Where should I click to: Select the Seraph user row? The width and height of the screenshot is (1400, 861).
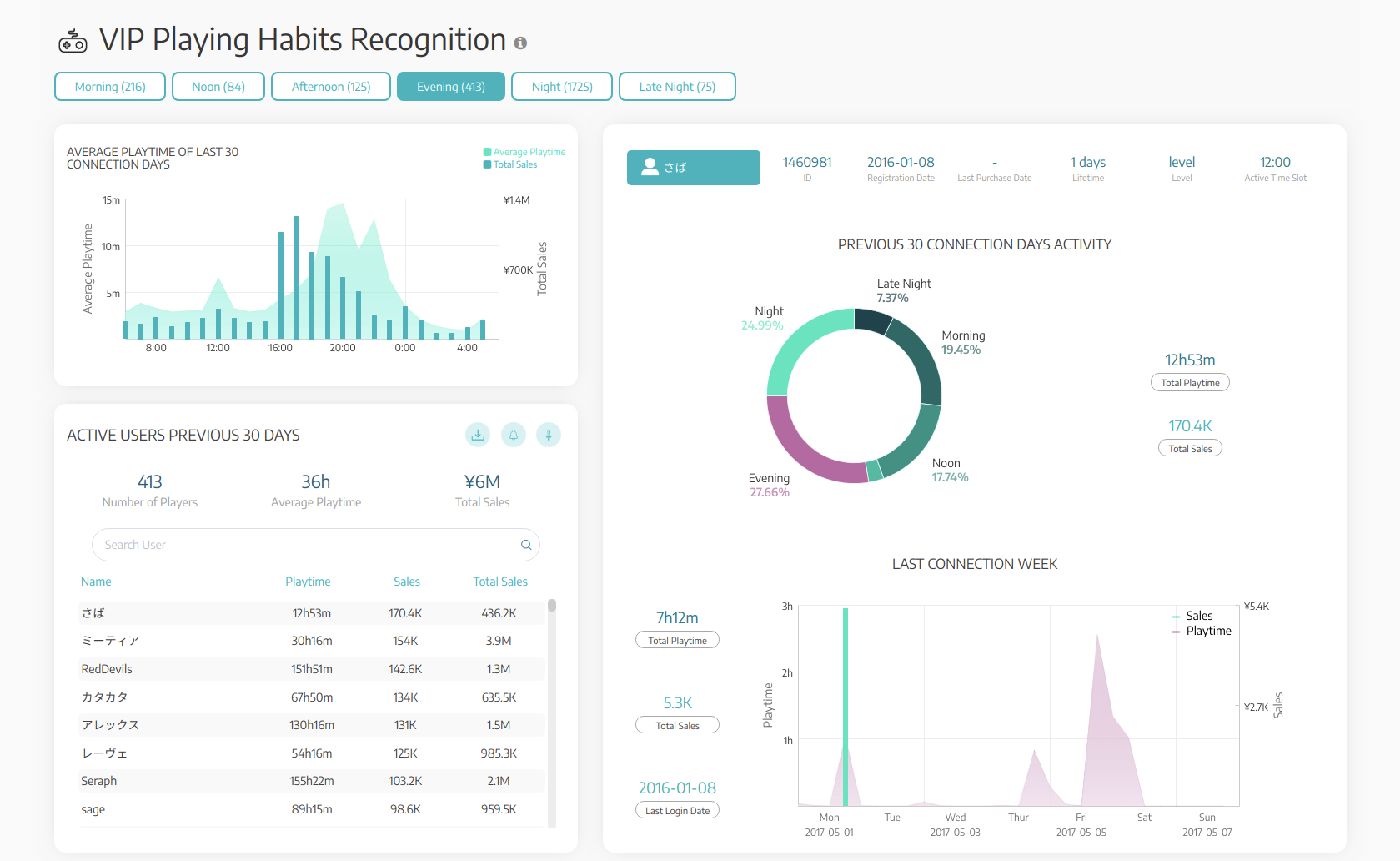(x=312, y=781)
